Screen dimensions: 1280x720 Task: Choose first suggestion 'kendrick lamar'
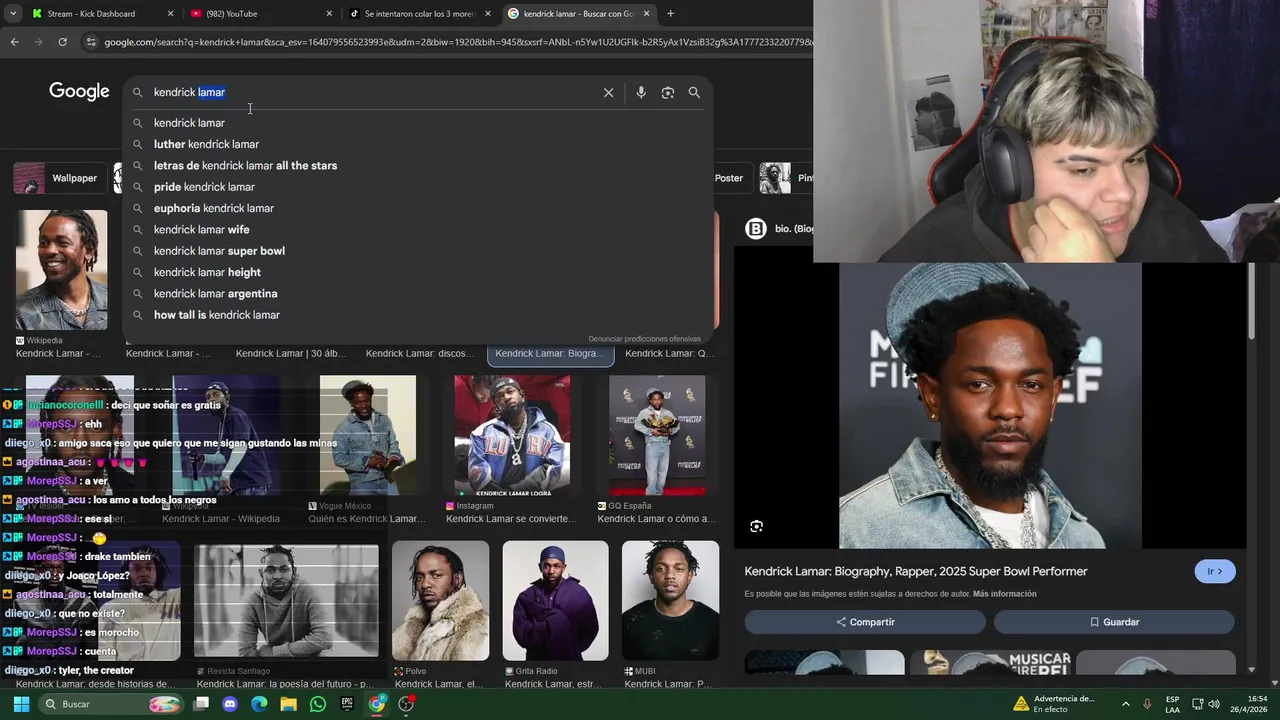[x=417, y=123]
